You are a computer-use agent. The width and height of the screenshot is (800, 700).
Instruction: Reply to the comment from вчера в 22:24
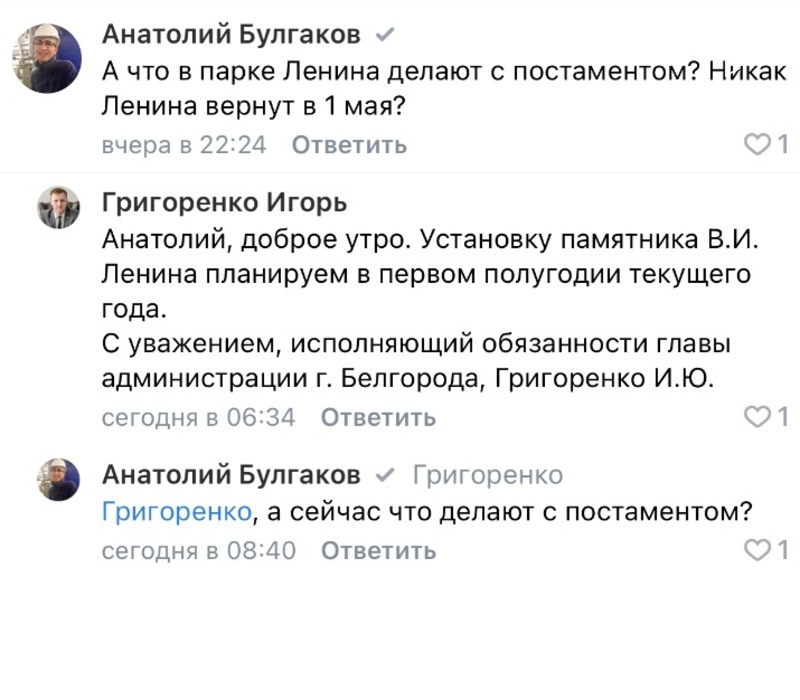point(349,145)
